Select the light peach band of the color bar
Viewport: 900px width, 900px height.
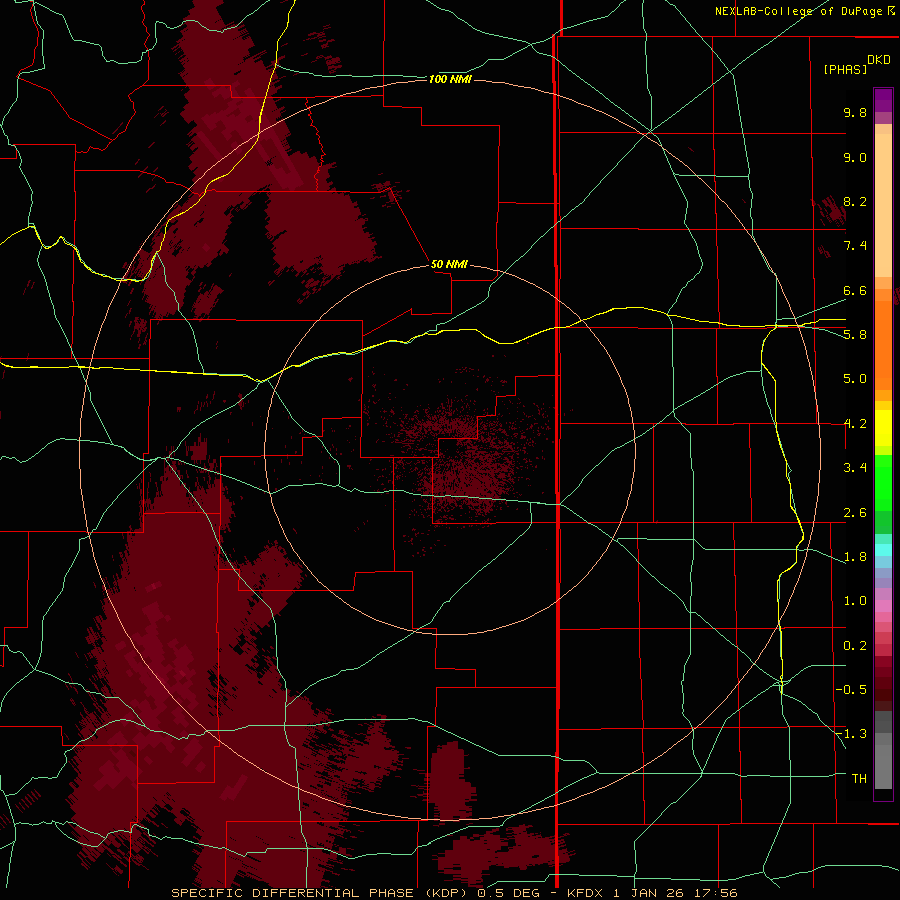[883, 205]
